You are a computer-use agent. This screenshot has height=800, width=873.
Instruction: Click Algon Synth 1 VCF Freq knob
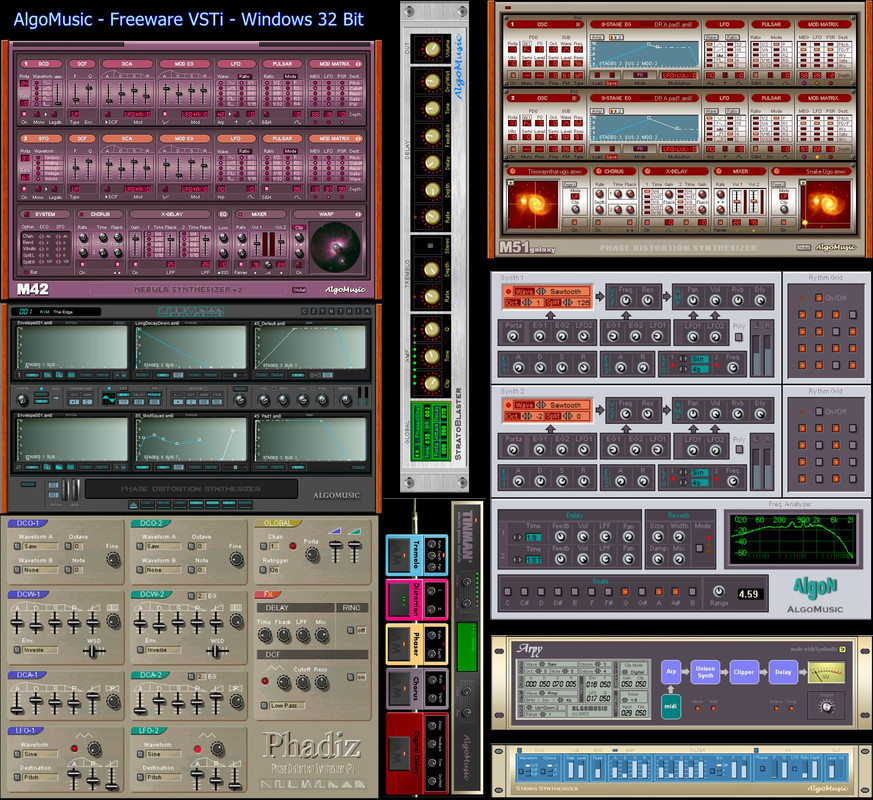click(626, 301)
